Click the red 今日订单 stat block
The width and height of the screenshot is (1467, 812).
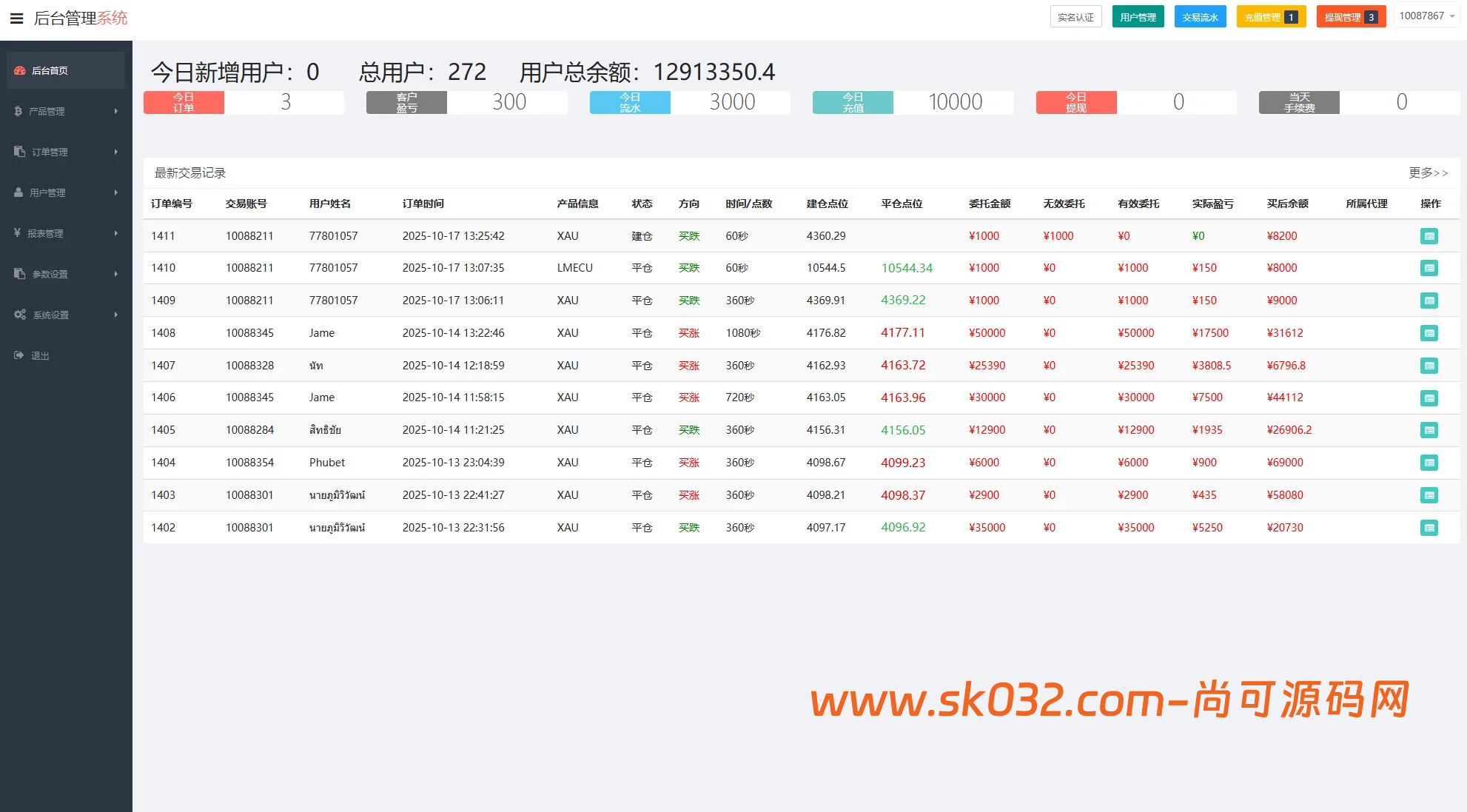point(183,102)
